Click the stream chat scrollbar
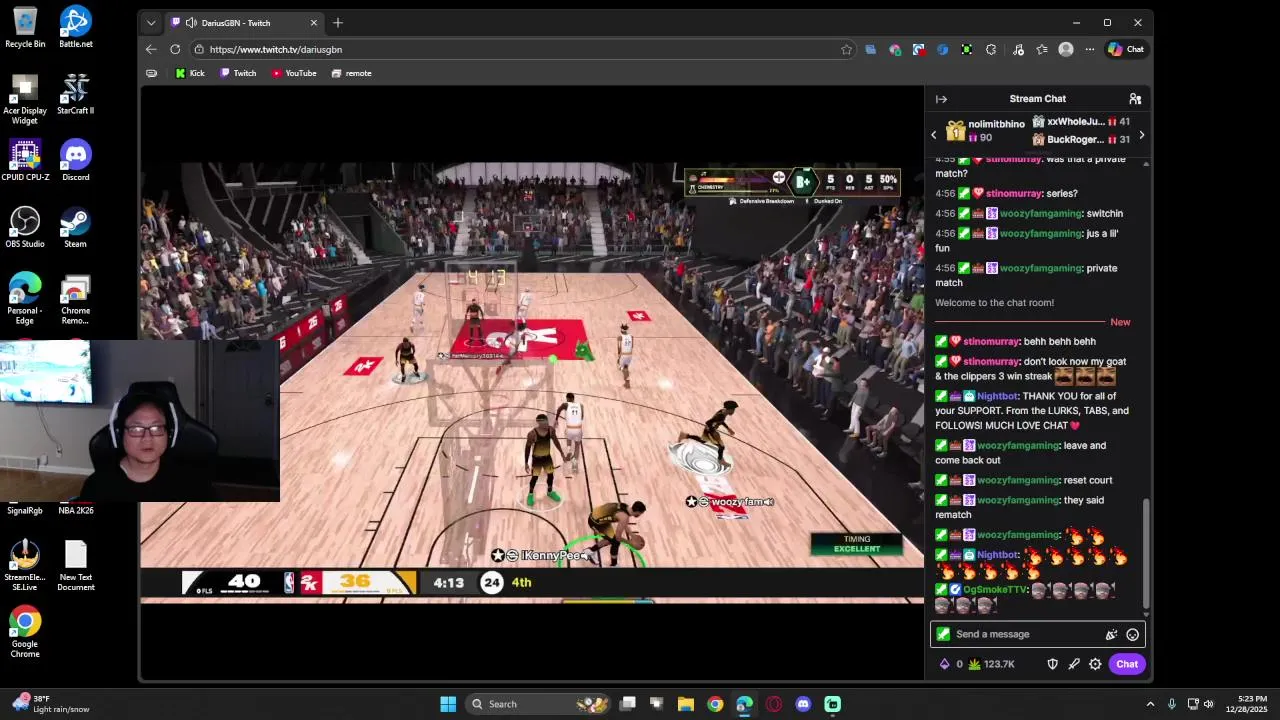 pos(1146,553)
